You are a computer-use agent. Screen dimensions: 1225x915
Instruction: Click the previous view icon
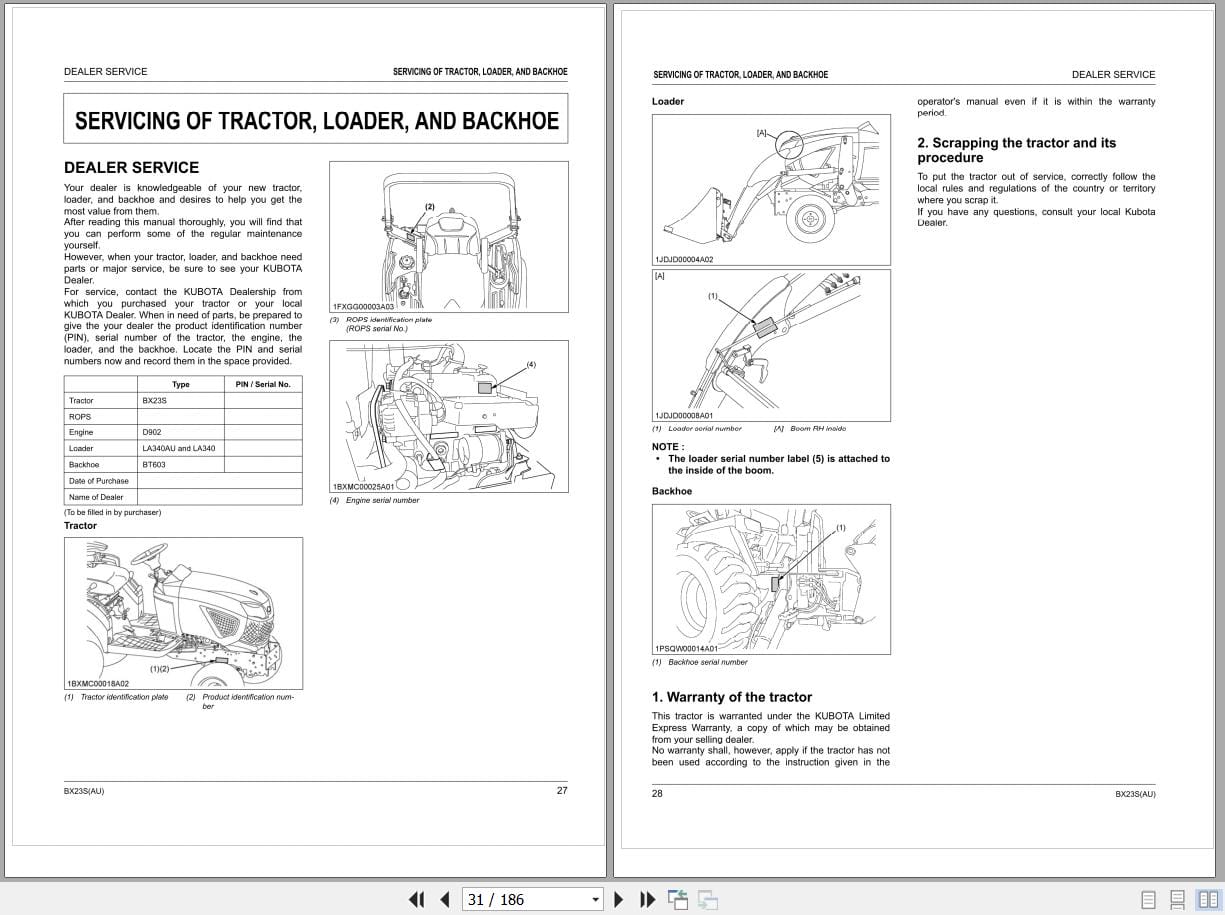[x=678, y=900]
